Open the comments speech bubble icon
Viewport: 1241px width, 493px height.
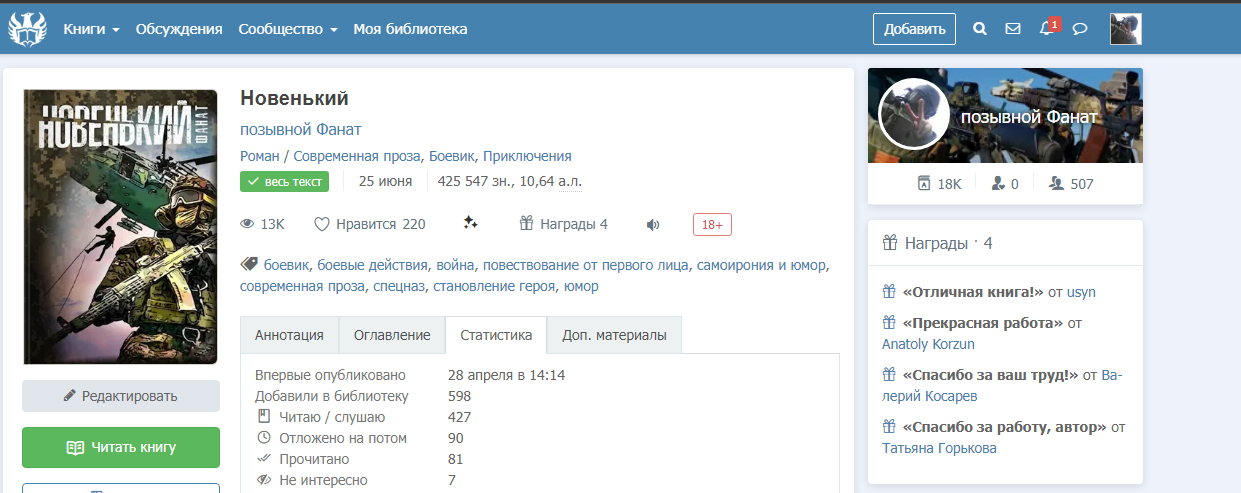coord(1080,29)
